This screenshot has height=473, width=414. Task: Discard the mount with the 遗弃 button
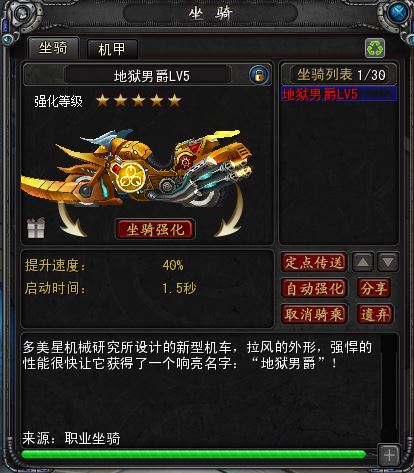coord(375,314)
